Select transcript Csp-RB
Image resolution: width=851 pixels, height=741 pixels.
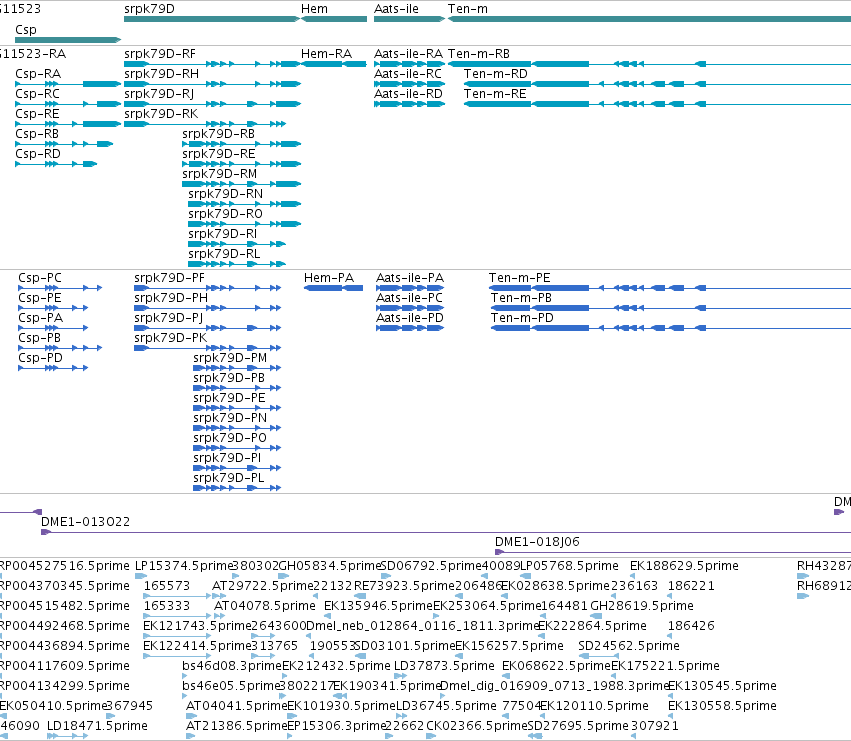64,144
